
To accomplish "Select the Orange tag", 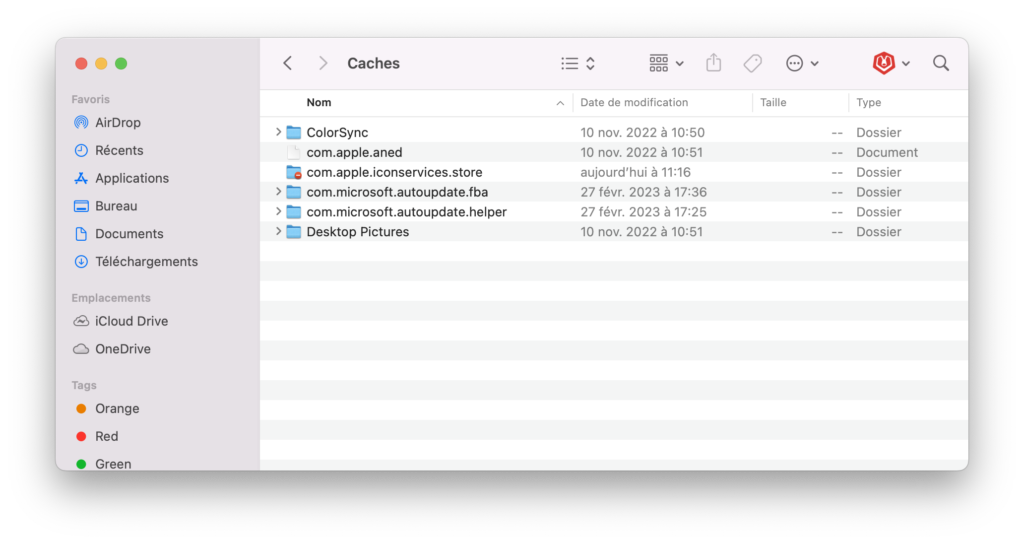I will (117, 408).
